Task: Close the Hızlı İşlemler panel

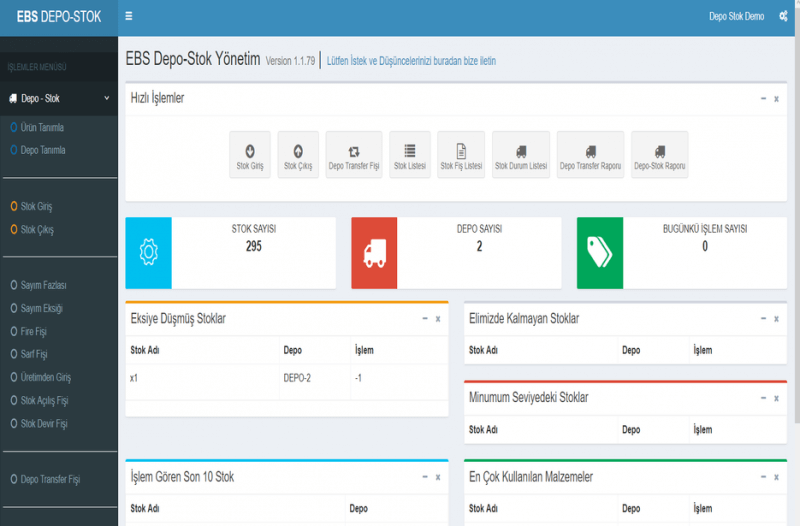Action: (x=776, y=99)
